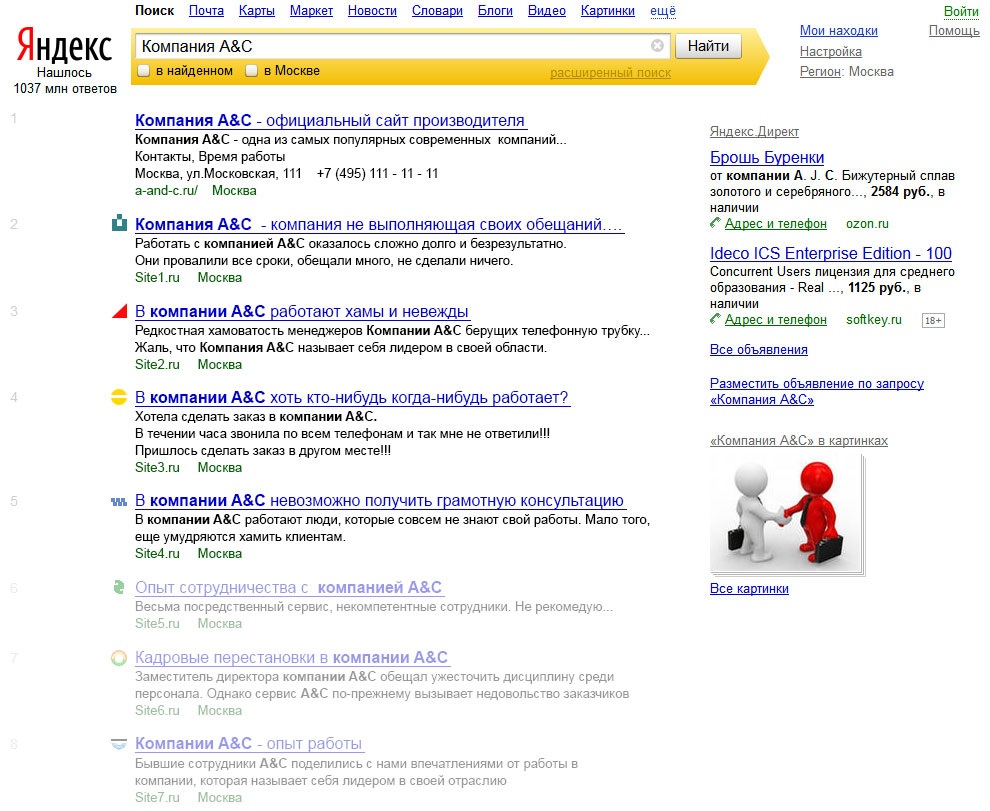Switch to Словари search
The image size is (990, 811).
438,11
